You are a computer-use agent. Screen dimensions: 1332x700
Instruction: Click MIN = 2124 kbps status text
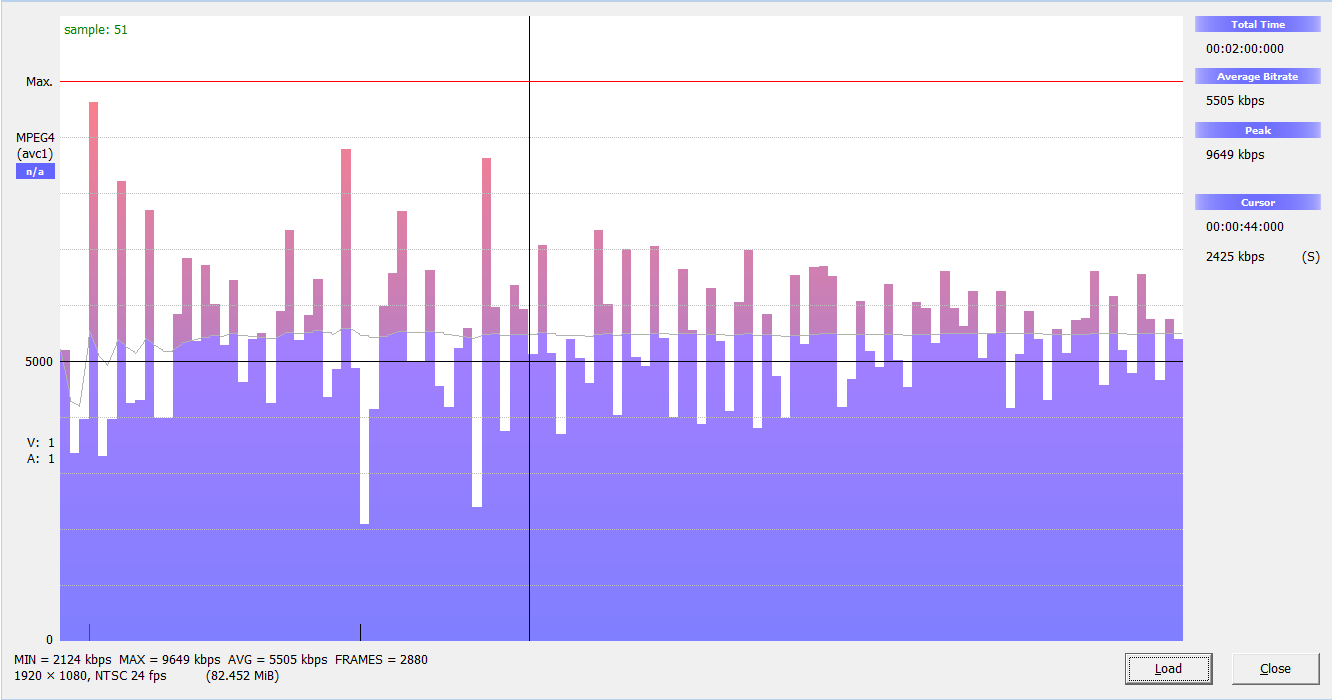pos(63,659)
